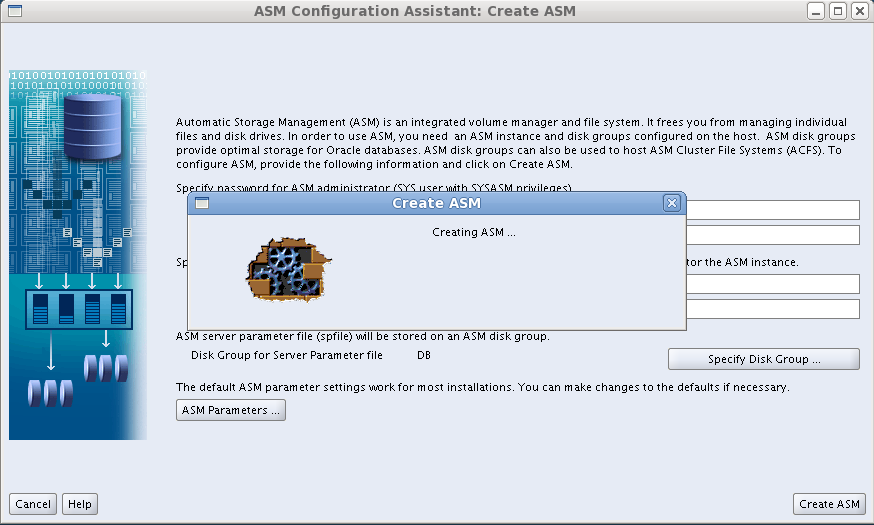The image size is (874, 525).
Task: Click the Create ASM dialog title bar
Action: tap(436, 203)
